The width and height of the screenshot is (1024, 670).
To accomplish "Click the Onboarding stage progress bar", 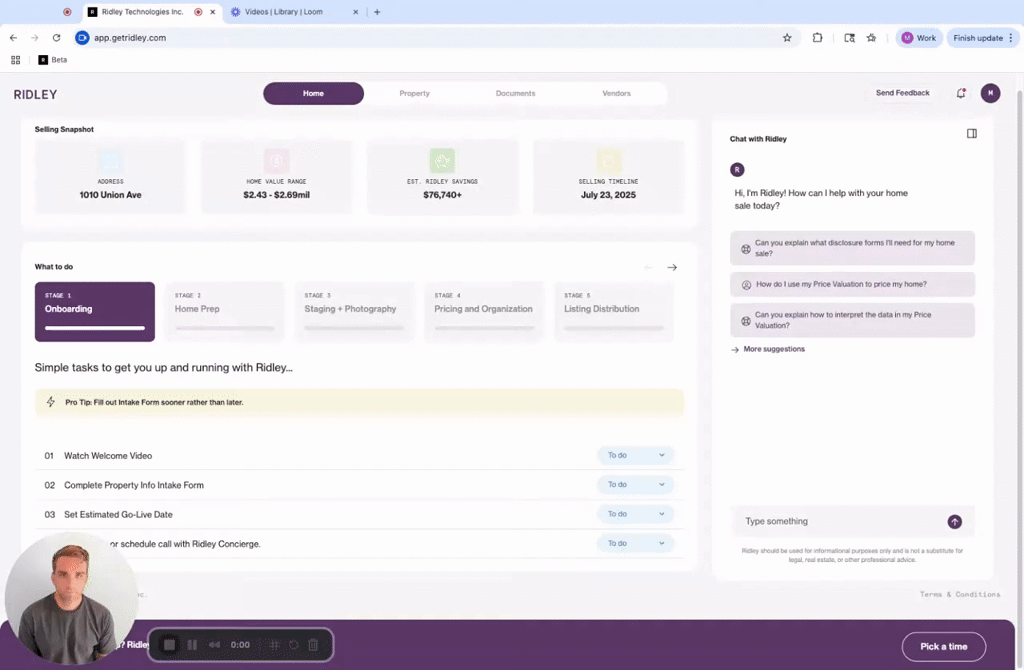I will click(95, 328).
